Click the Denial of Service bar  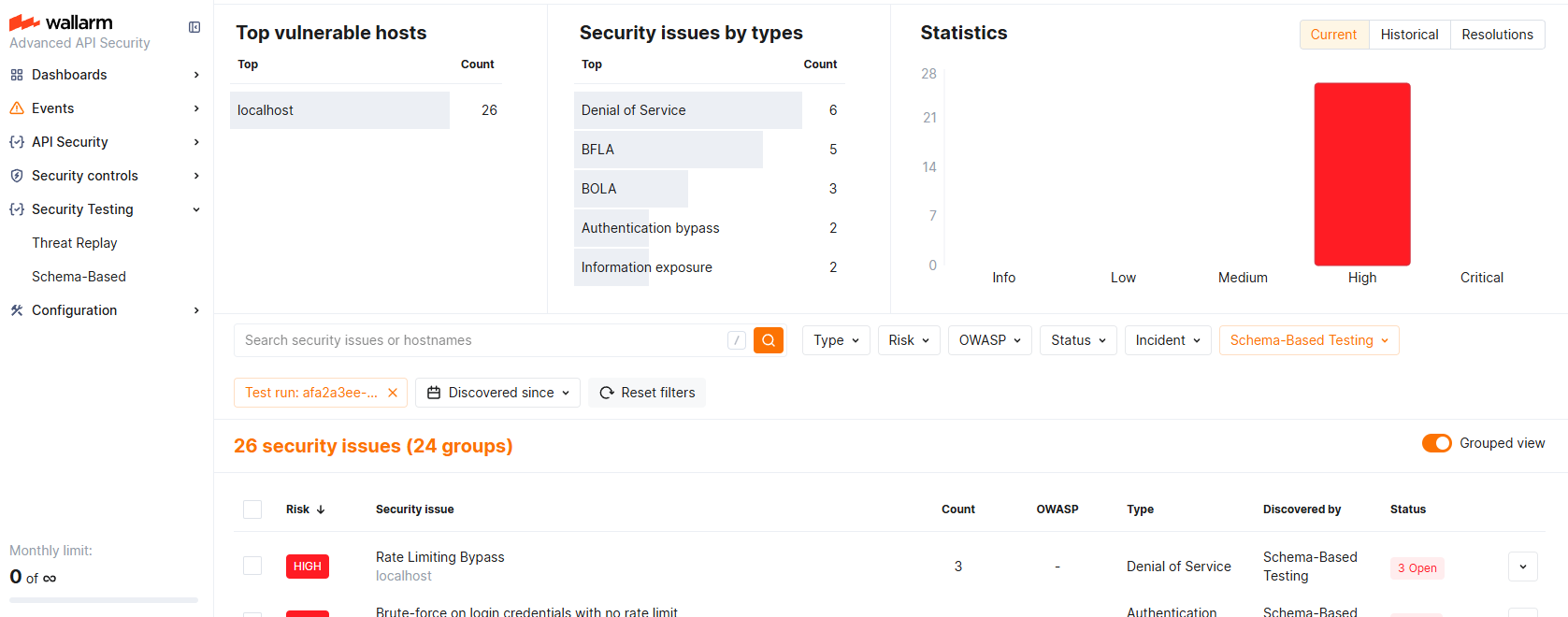(688, 110)
